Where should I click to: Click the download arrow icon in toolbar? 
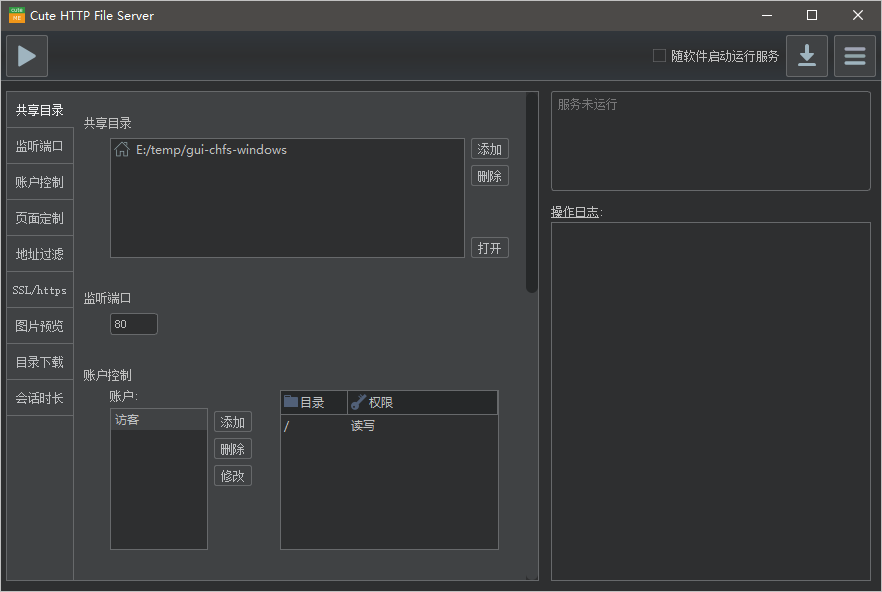click(x=806, y=56)
